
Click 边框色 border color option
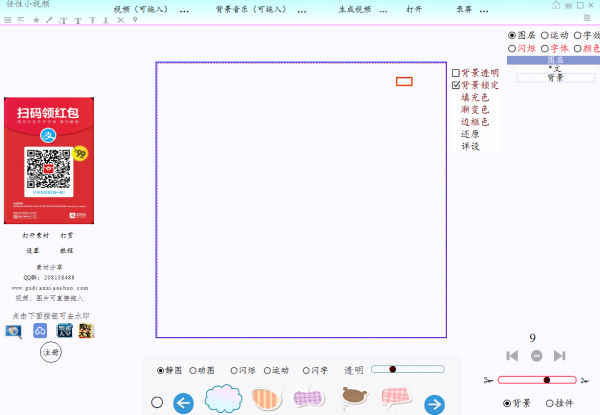(475, 122)
